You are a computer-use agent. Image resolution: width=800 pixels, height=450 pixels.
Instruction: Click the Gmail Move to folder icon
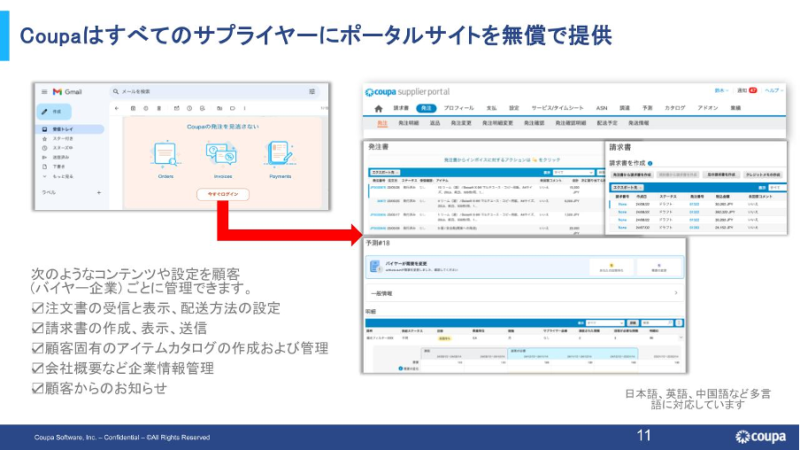219,108
